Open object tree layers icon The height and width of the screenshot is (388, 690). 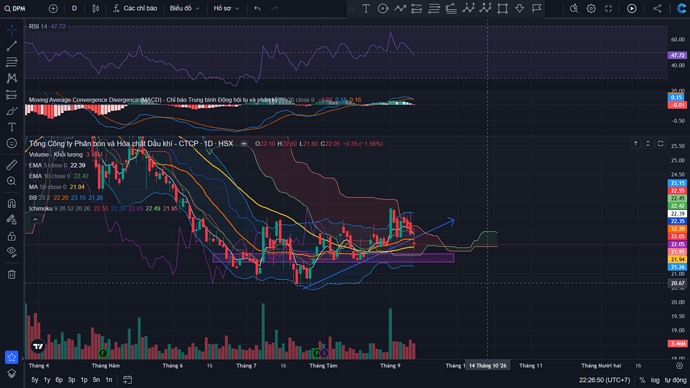(x=12, y=373)
